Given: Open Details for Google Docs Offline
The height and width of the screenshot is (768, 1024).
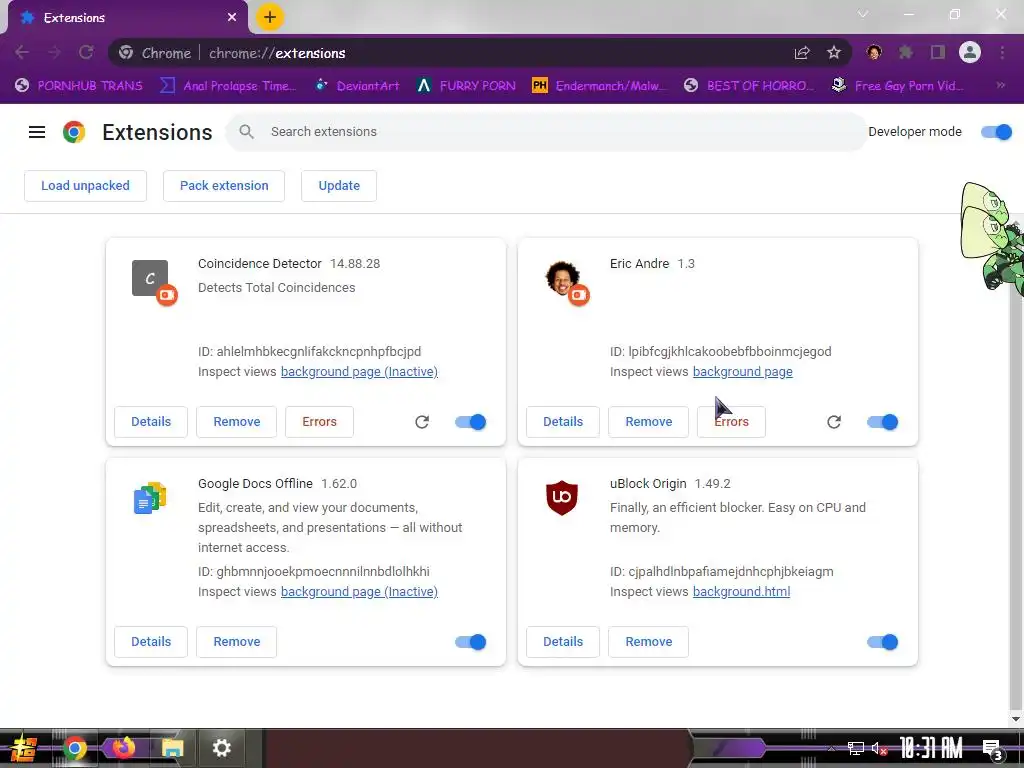Looking at the screenshot, I should click(151, 642).
